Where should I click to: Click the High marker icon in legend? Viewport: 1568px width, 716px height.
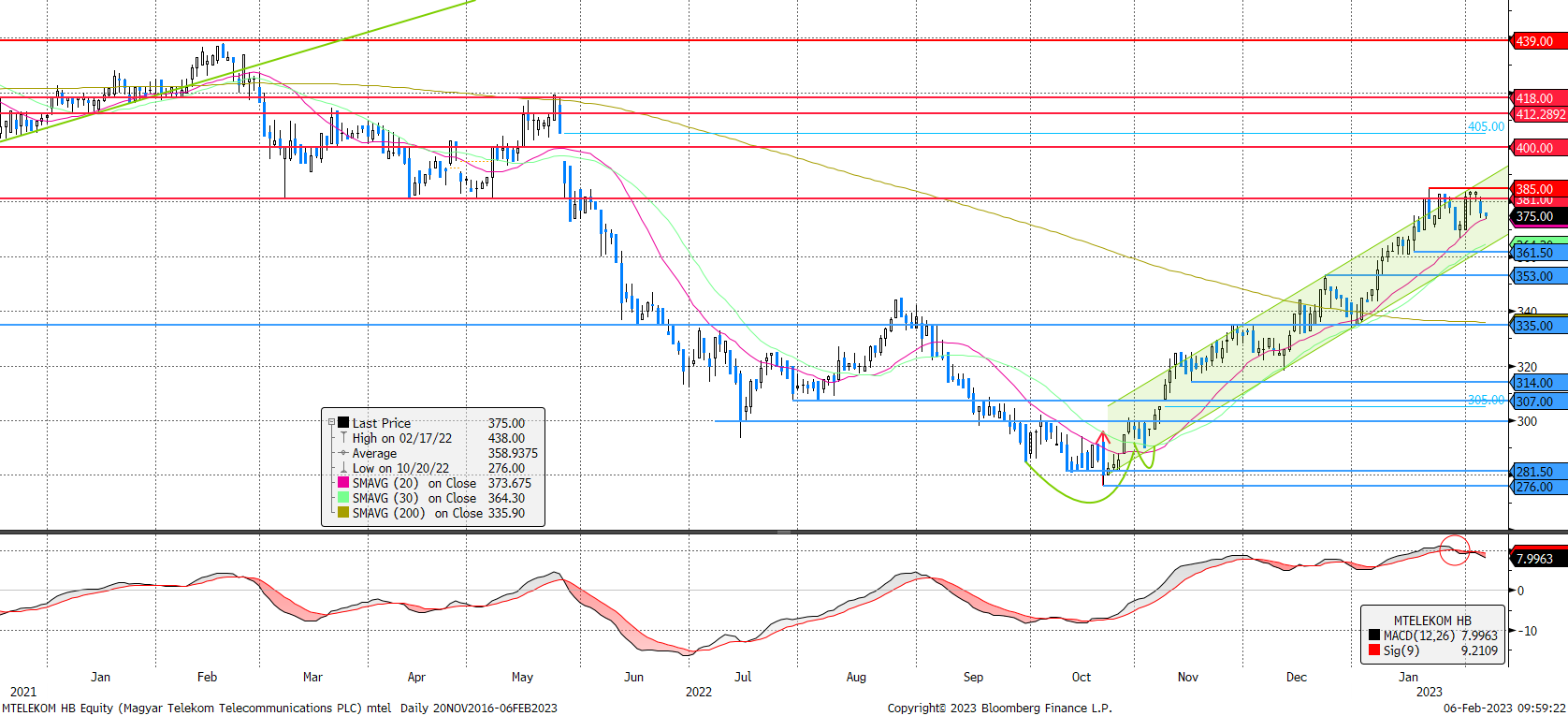(x=343, y=438)
